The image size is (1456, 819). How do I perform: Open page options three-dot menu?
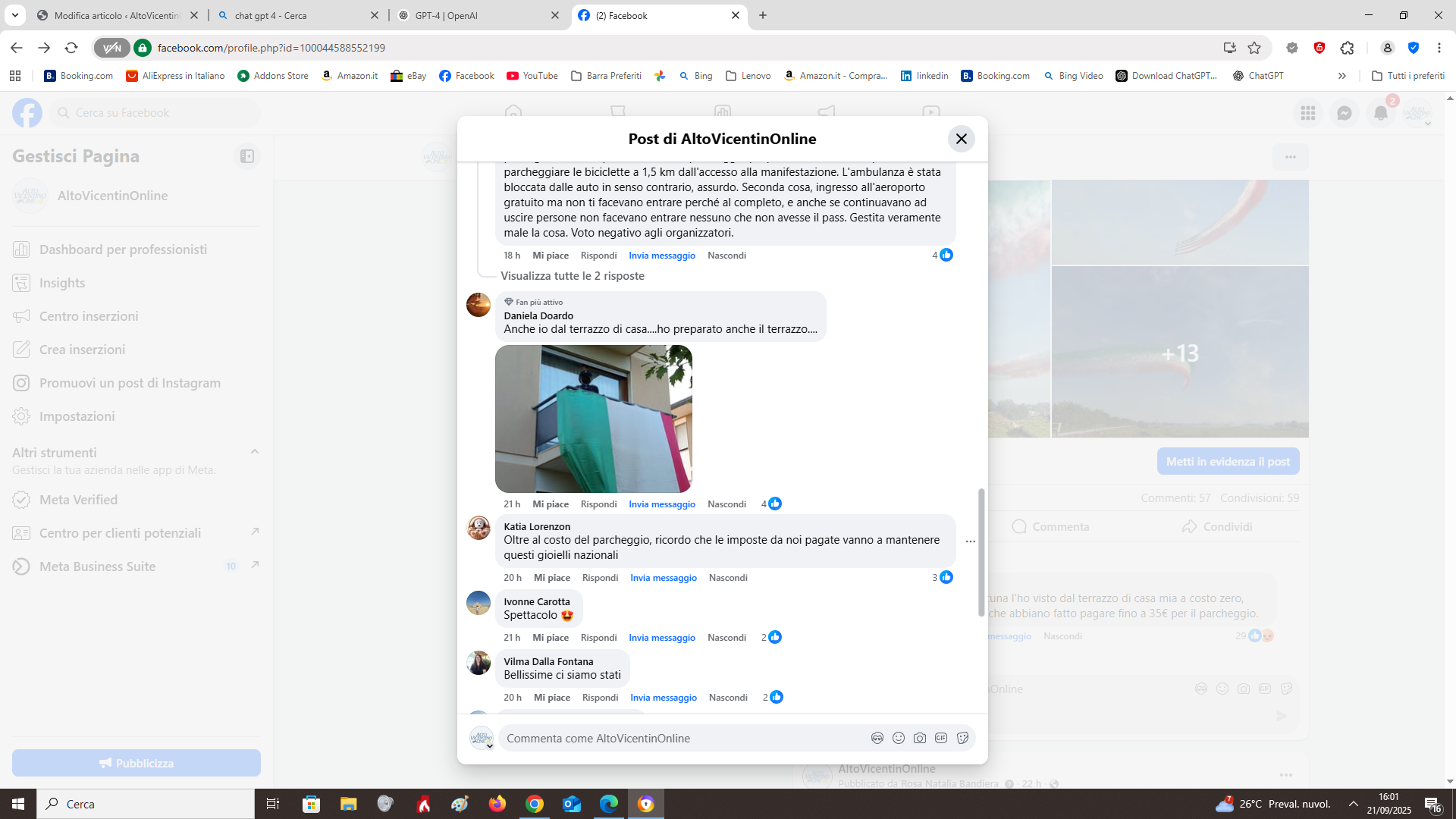(x=1291, y=157)
